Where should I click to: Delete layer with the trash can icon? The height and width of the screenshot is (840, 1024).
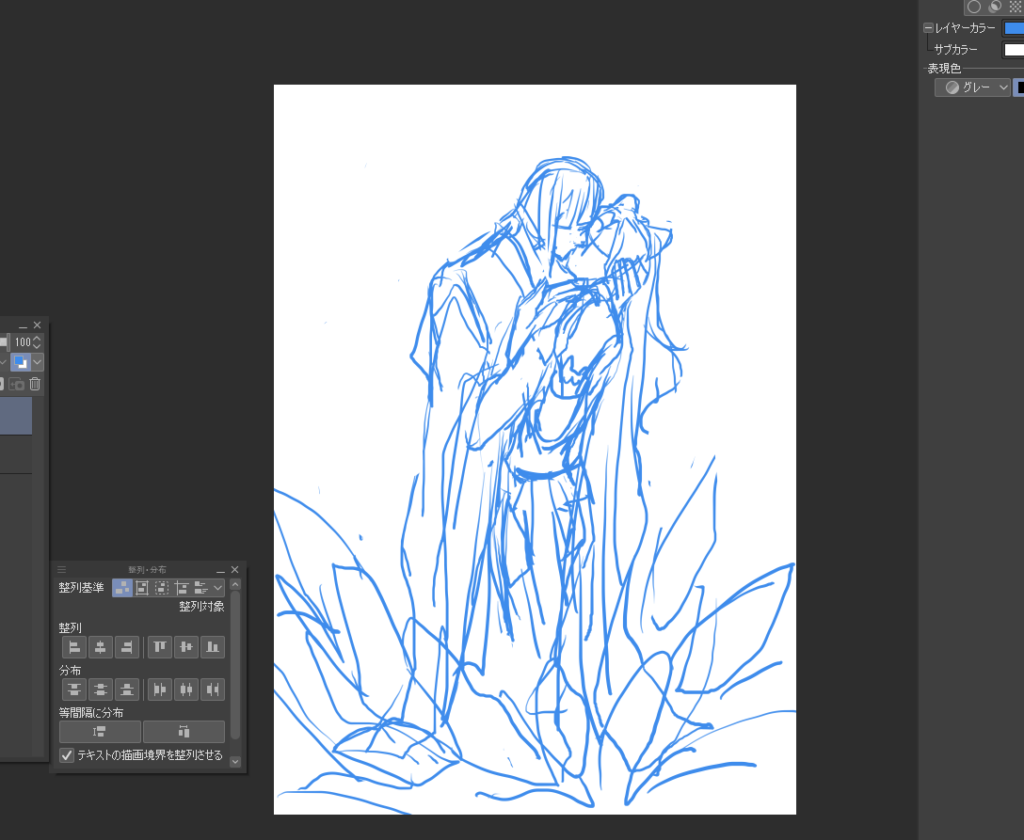(35, 384)
